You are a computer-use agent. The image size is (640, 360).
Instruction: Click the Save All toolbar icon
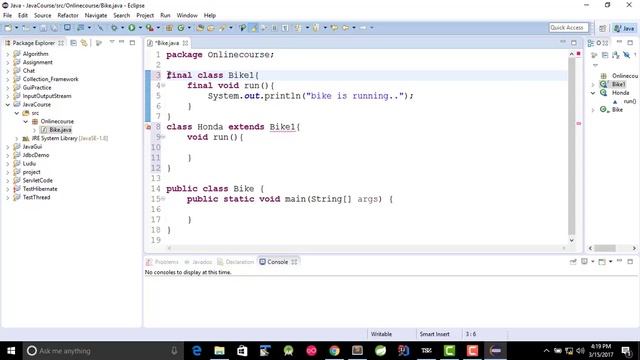[x=54, y=28]
